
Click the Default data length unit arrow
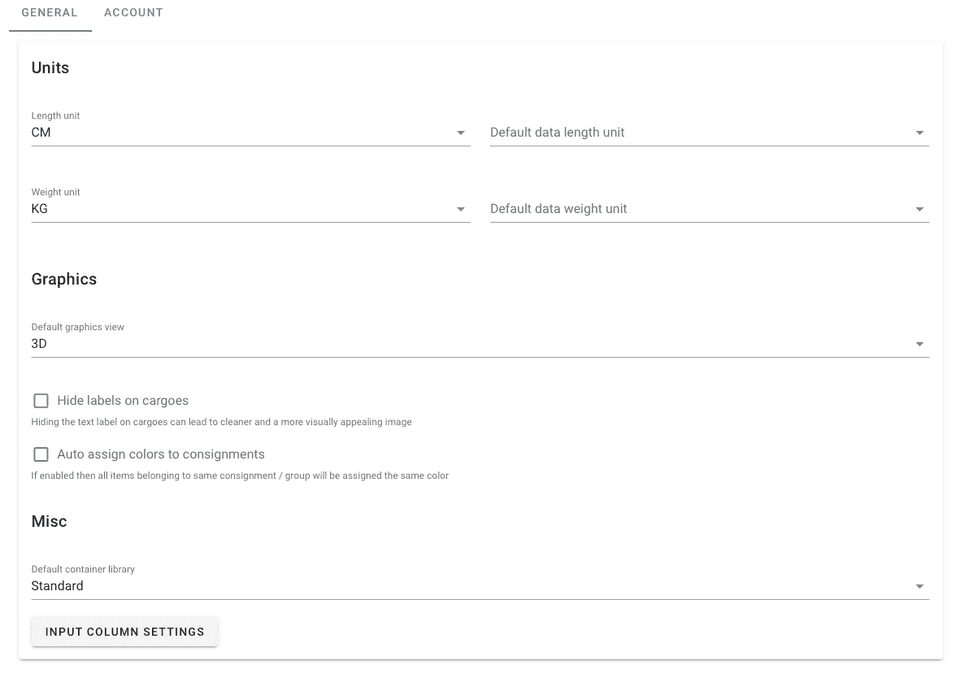click(919, 133)
